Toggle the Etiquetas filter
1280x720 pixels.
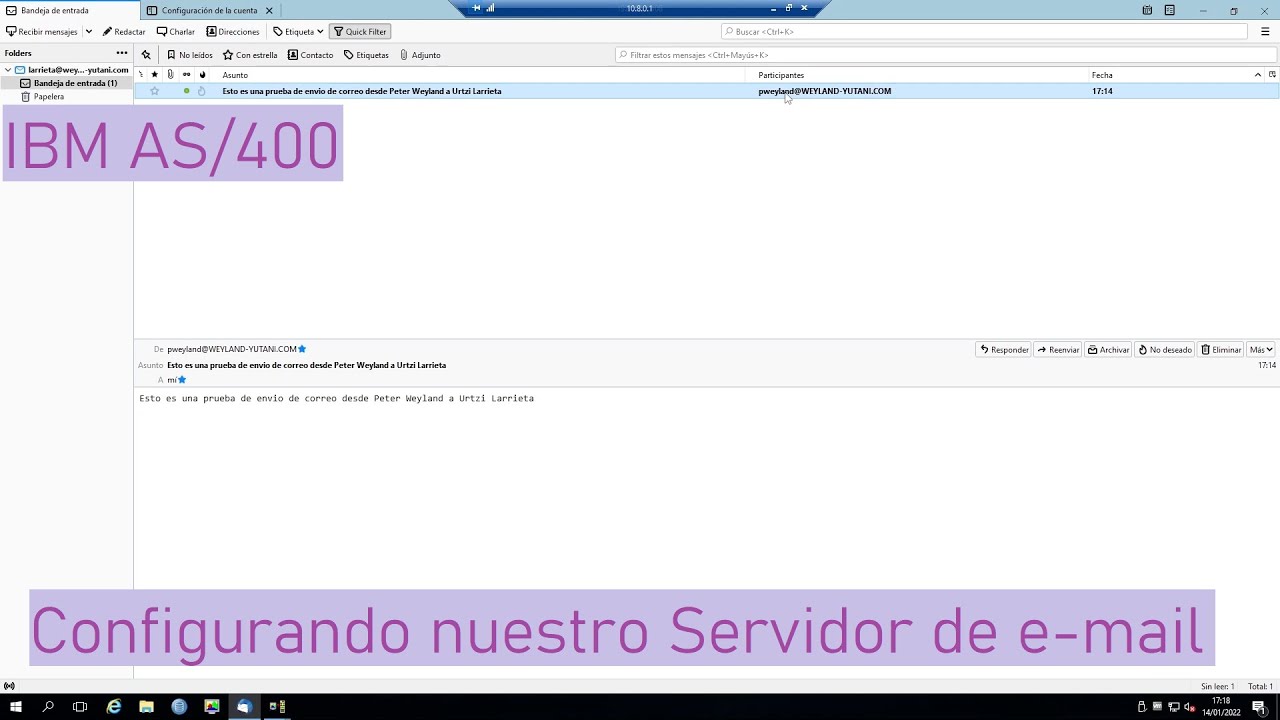tap(366, 55)
